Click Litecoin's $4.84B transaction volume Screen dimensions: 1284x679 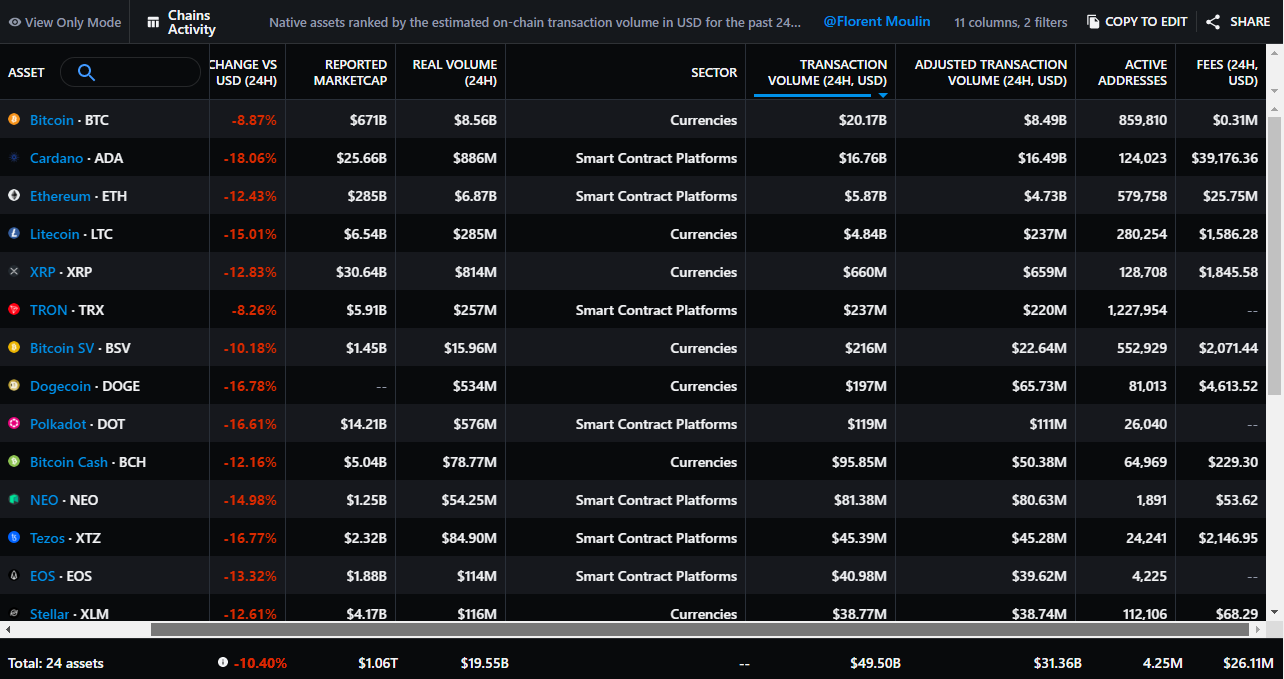point(866,234)
